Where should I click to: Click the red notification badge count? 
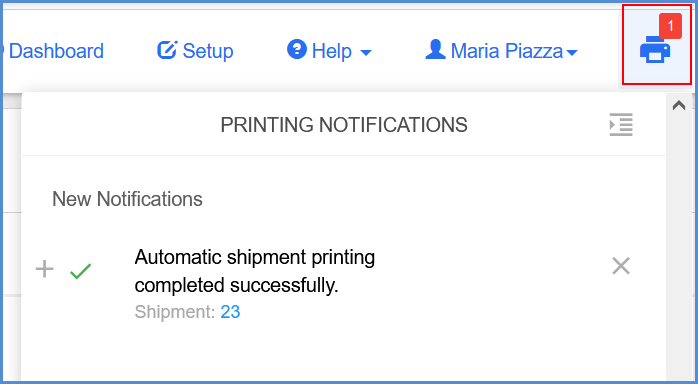click(670, 26)
